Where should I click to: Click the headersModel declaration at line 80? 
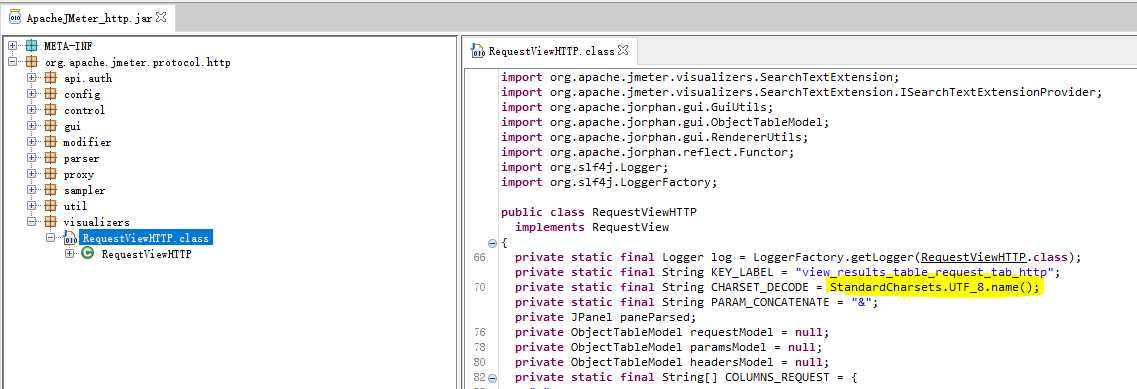tap(671, 362)
